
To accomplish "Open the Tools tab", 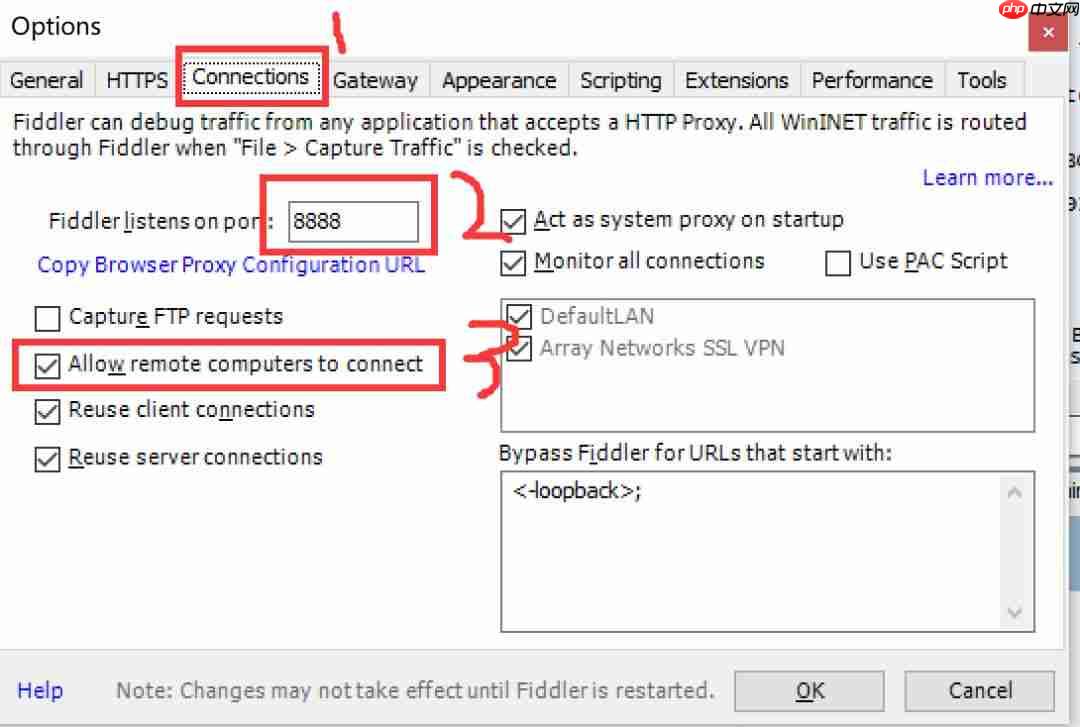I will click(982, 80).
